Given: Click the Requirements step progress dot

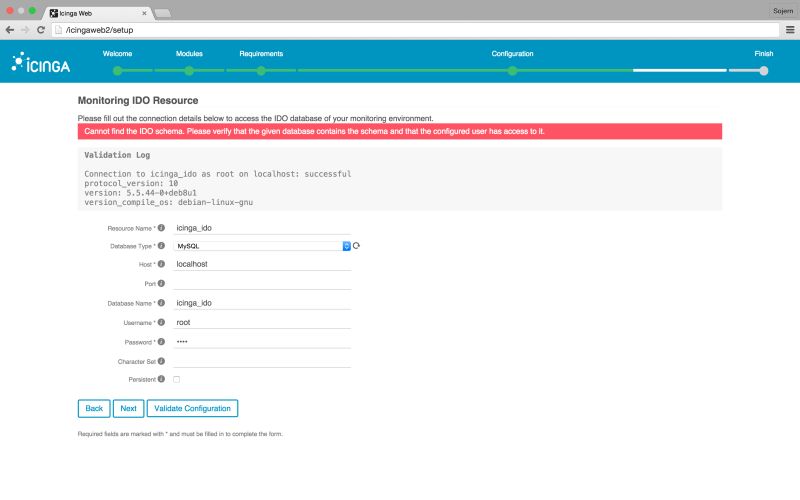Looking at the screenshot, I should pyautogui.click(x=261, y=71).
